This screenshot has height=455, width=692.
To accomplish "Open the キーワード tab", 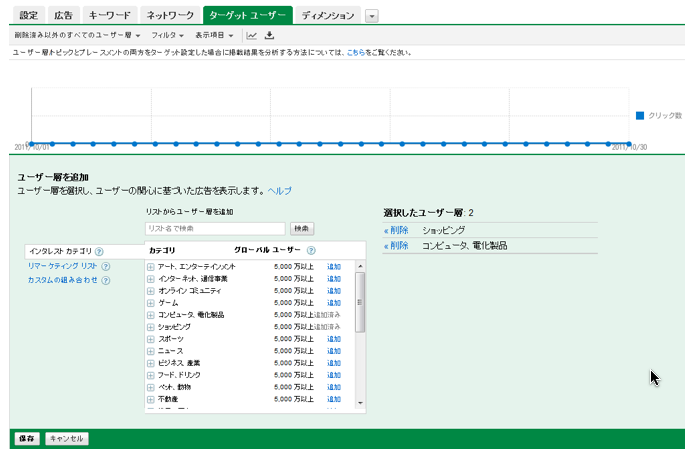I will (x=110, y=15).
